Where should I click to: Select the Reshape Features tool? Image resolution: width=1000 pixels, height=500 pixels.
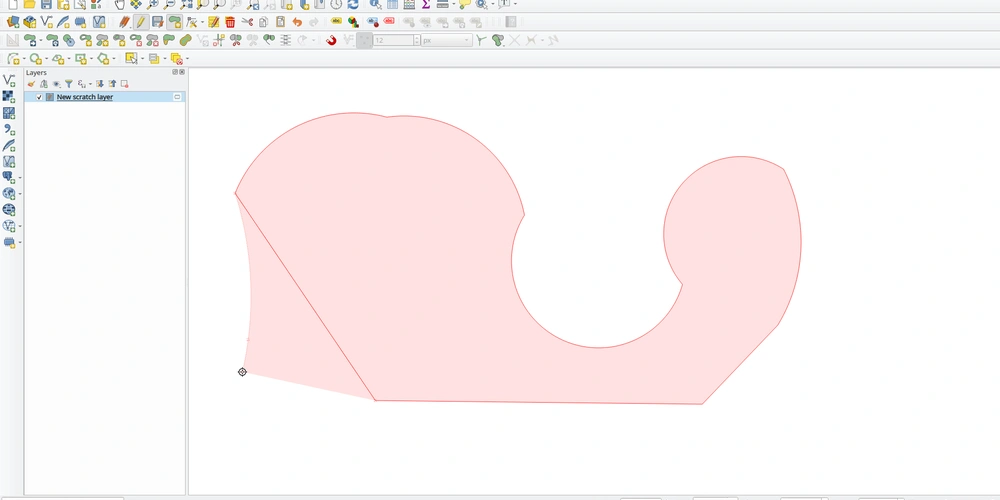[x=168, y=40]
